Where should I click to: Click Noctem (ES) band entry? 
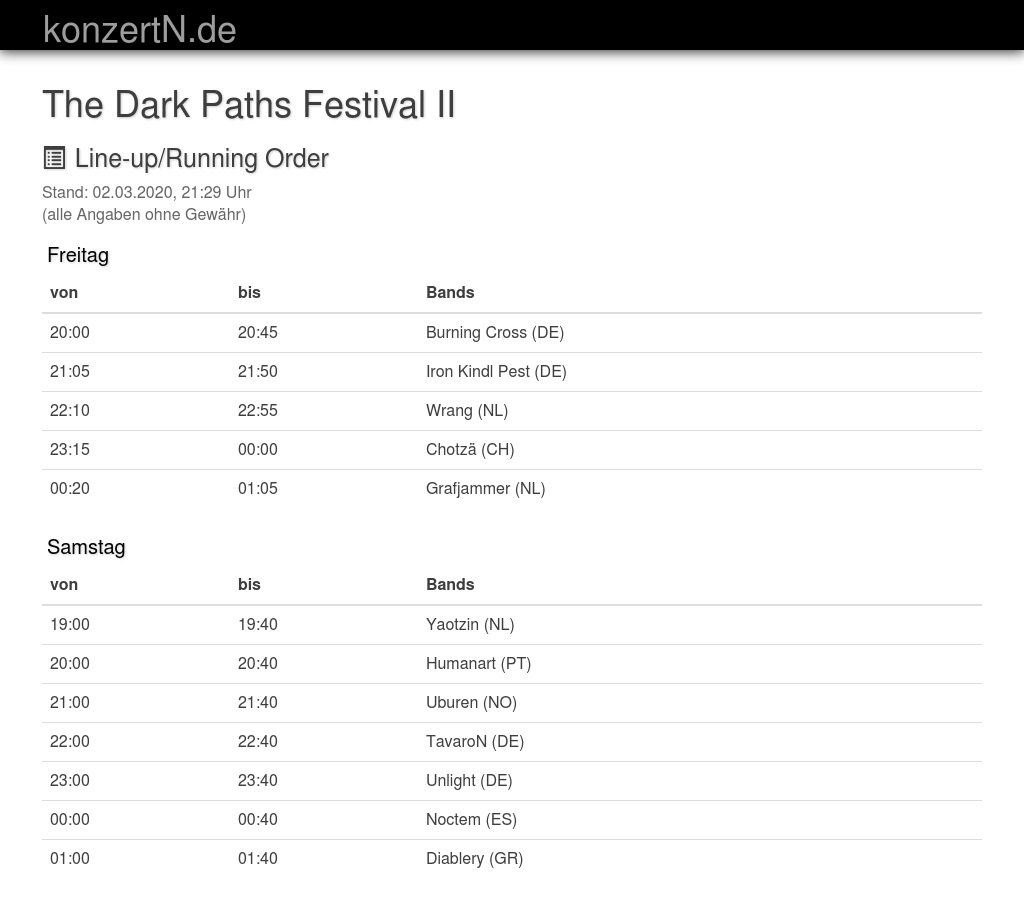pyautogui.click(x=471, y=820)
